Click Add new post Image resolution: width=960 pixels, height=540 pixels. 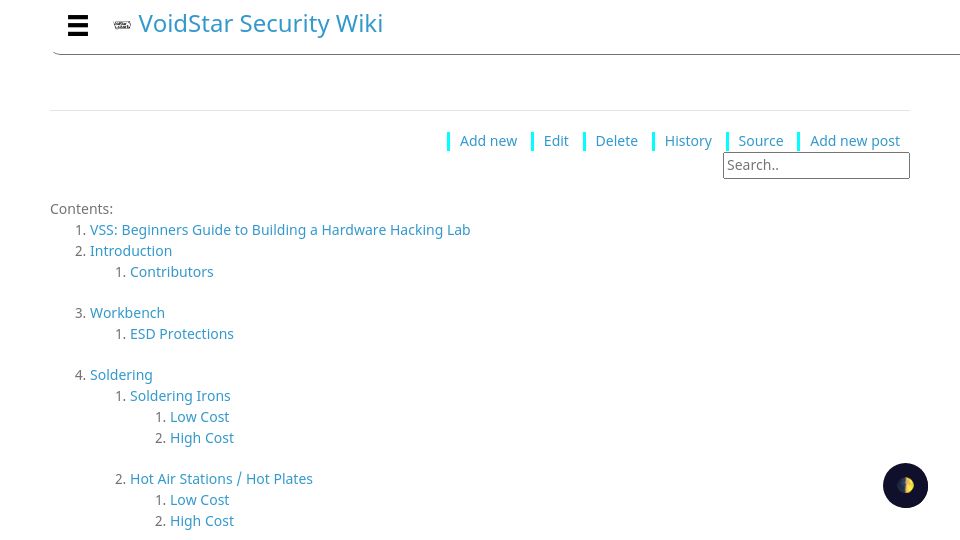pyautogui.click(x=855, y=141)
